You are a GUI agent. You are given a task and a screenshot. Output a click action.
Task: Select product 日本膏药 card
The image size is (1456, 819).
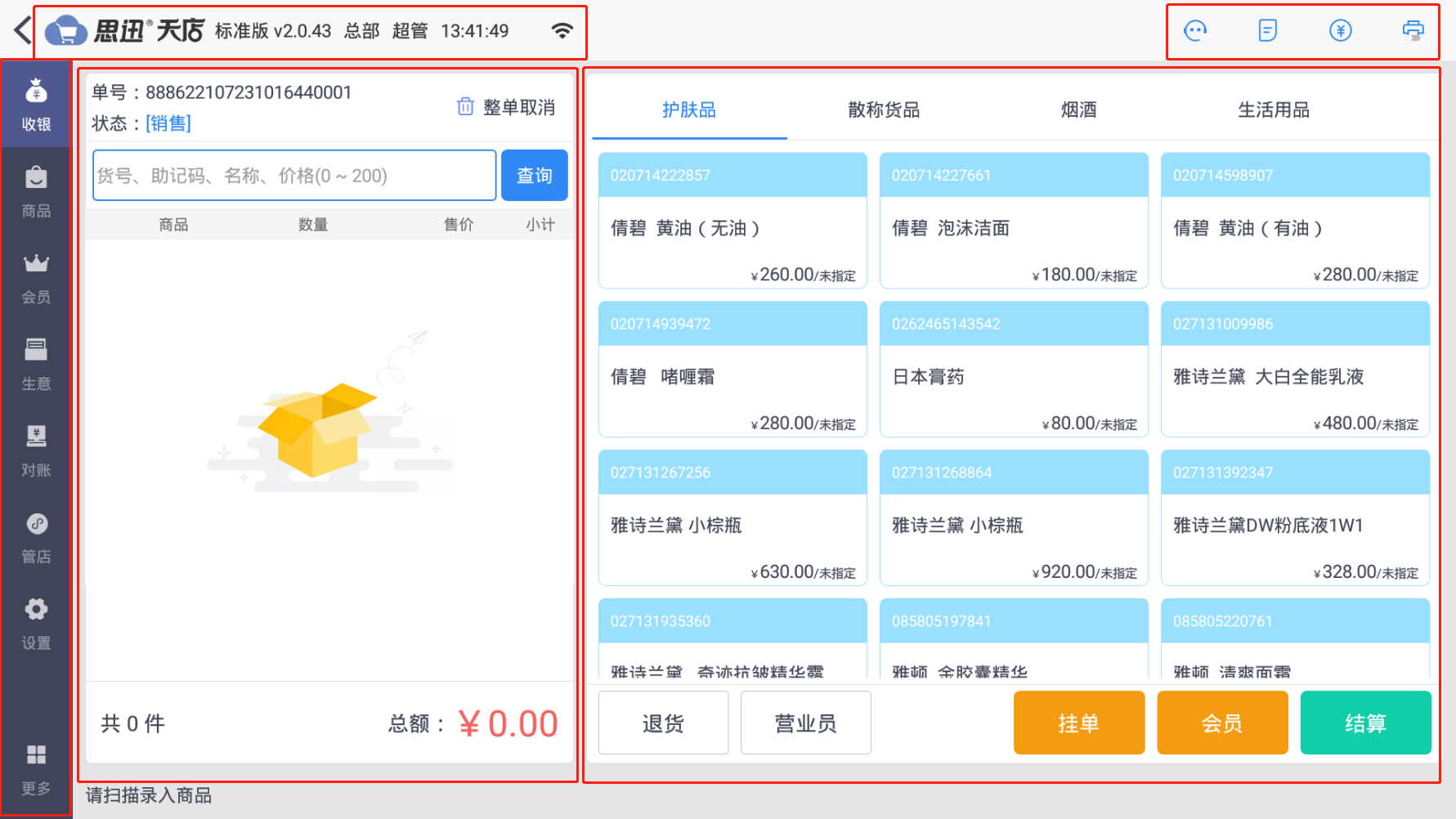pos(1014,369)
